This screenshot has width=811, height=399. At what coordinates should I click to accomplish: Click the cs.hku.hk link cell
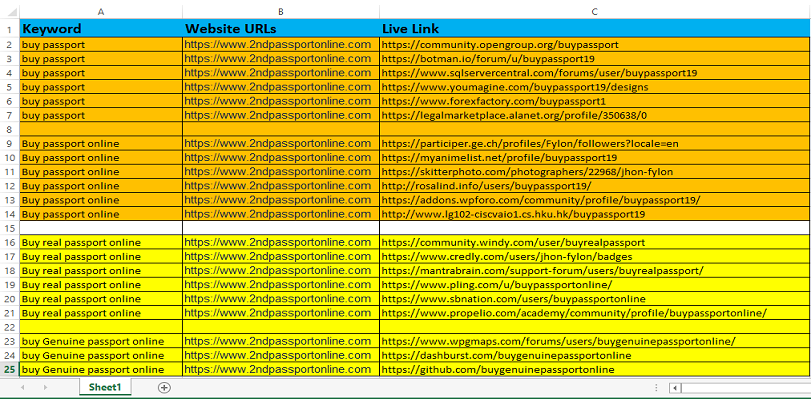[x=595, y=214]
